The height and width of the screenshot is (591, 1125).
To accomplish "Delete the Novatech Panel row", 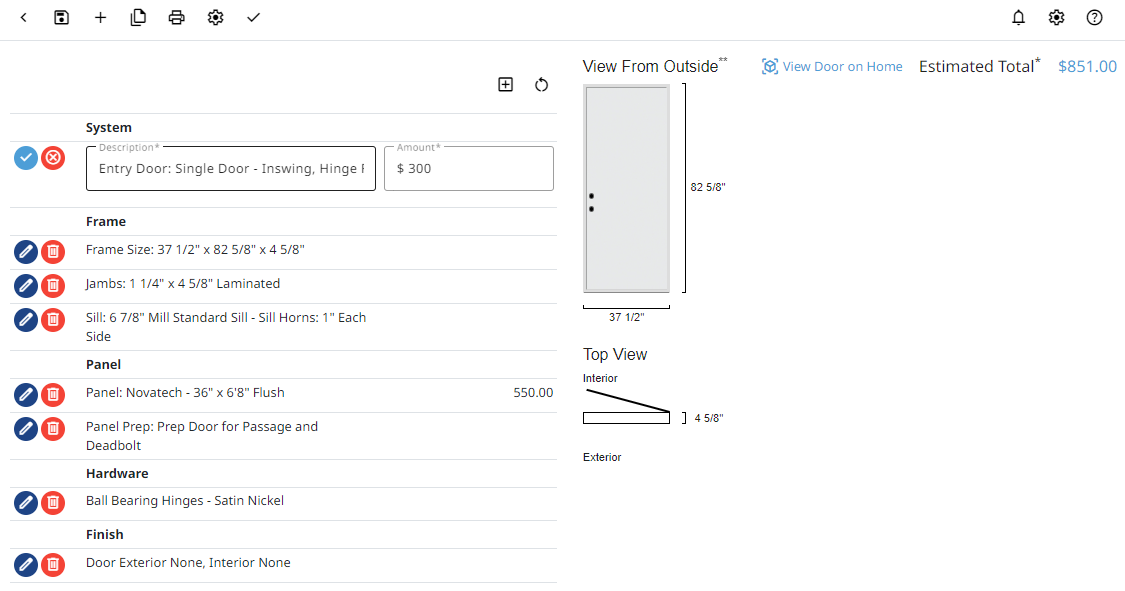I will [53, 394].
